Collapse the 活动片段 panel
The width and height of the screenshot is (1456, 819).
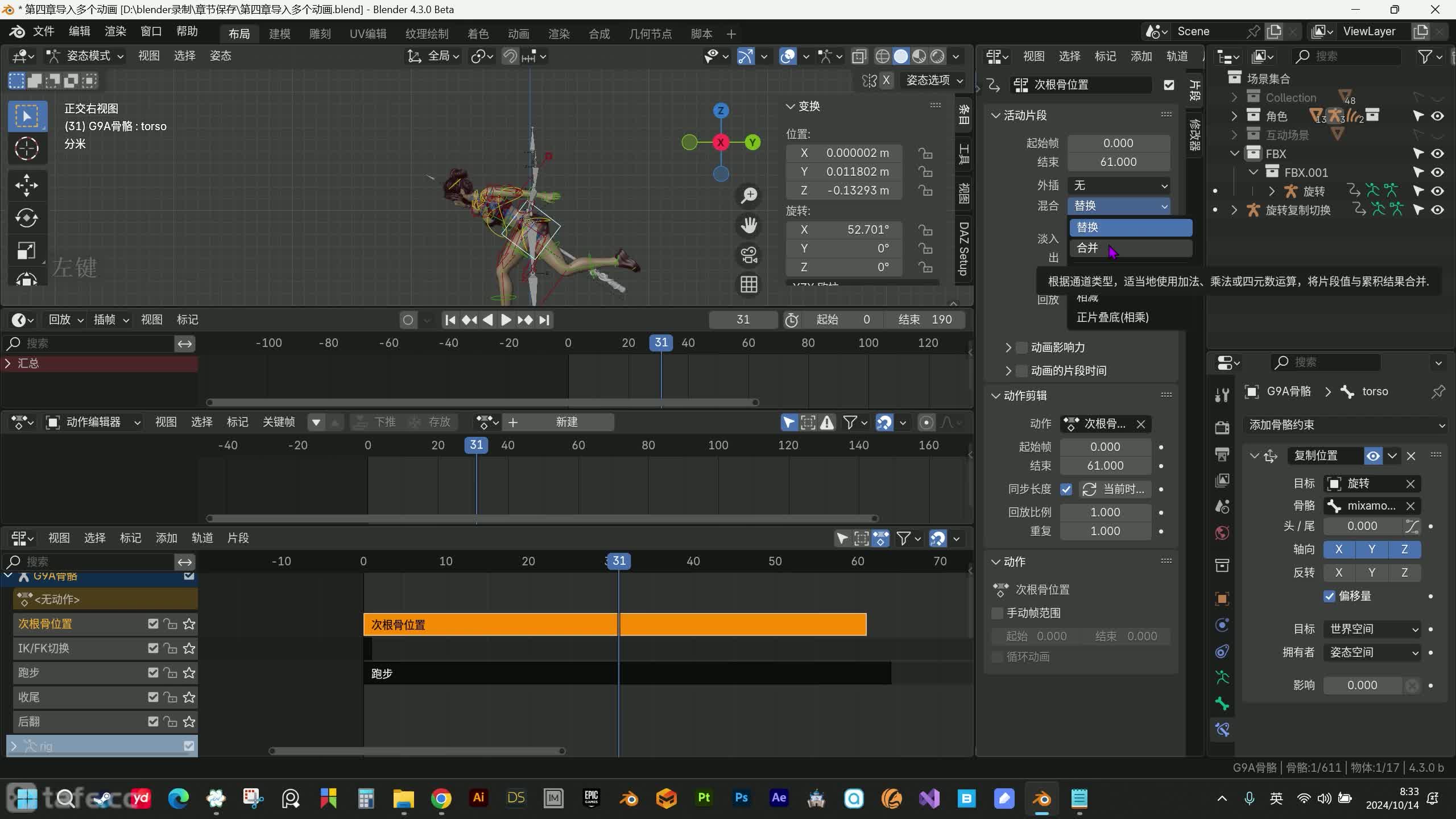(x=995, y=115)
